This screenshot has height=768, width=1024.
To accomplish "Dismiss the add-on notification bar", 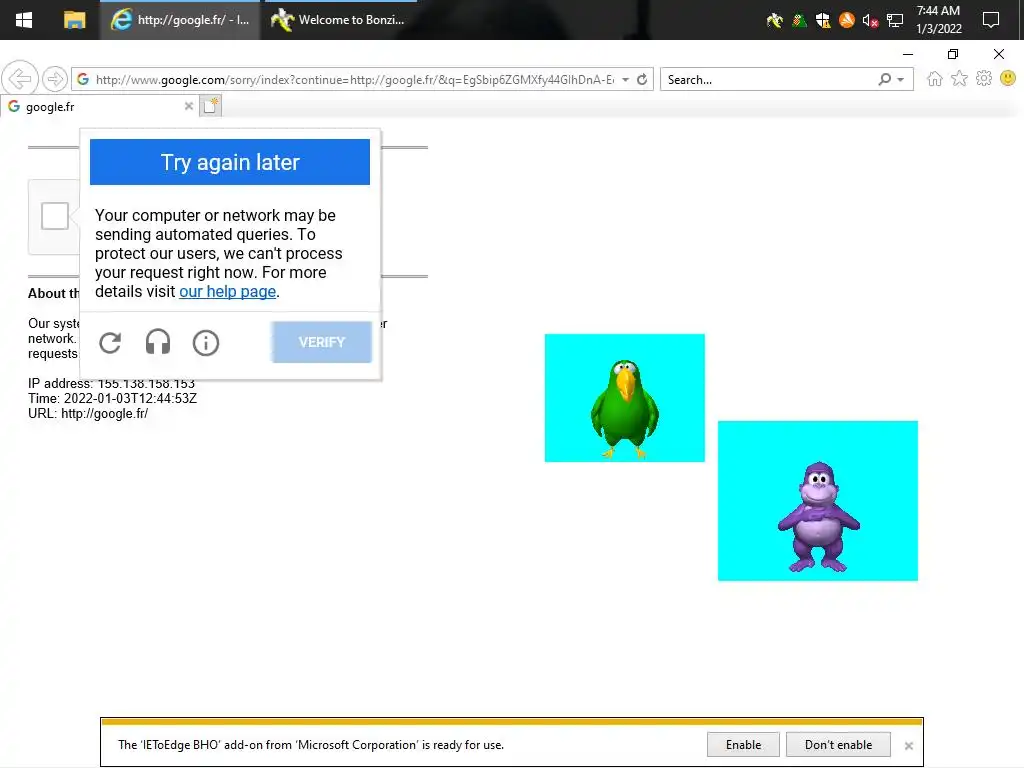I will pos(908,745).
